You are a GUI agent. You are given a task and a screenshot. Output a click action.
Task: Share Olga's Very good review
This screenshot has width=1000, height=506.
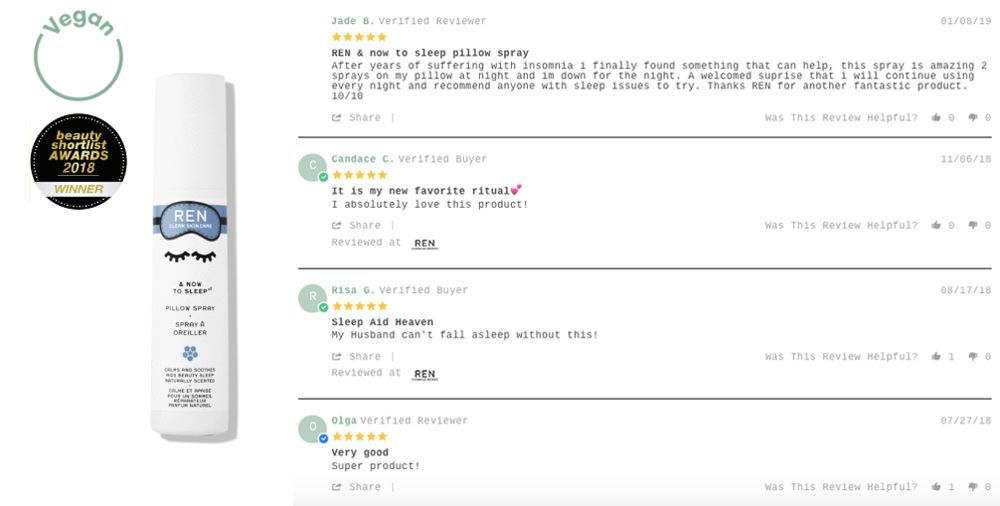click(x=357, y=487)
